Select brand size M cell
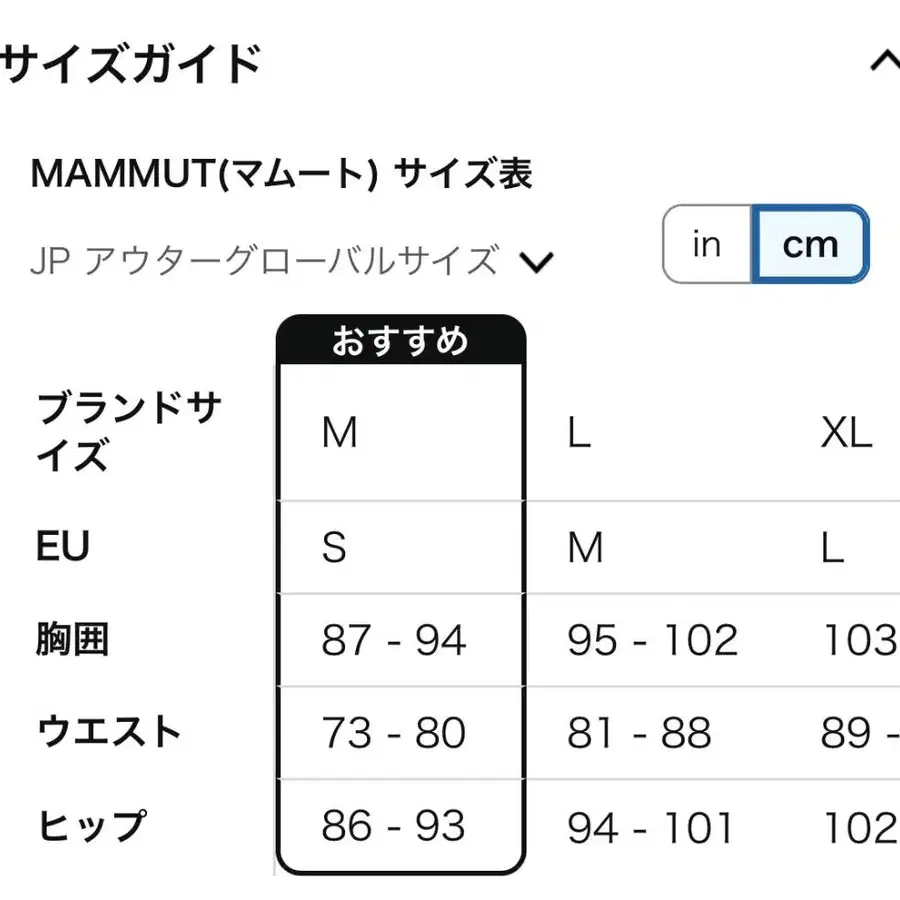This screenshot has height=900, width=900. pyautogui.click(x=340, y=434)
